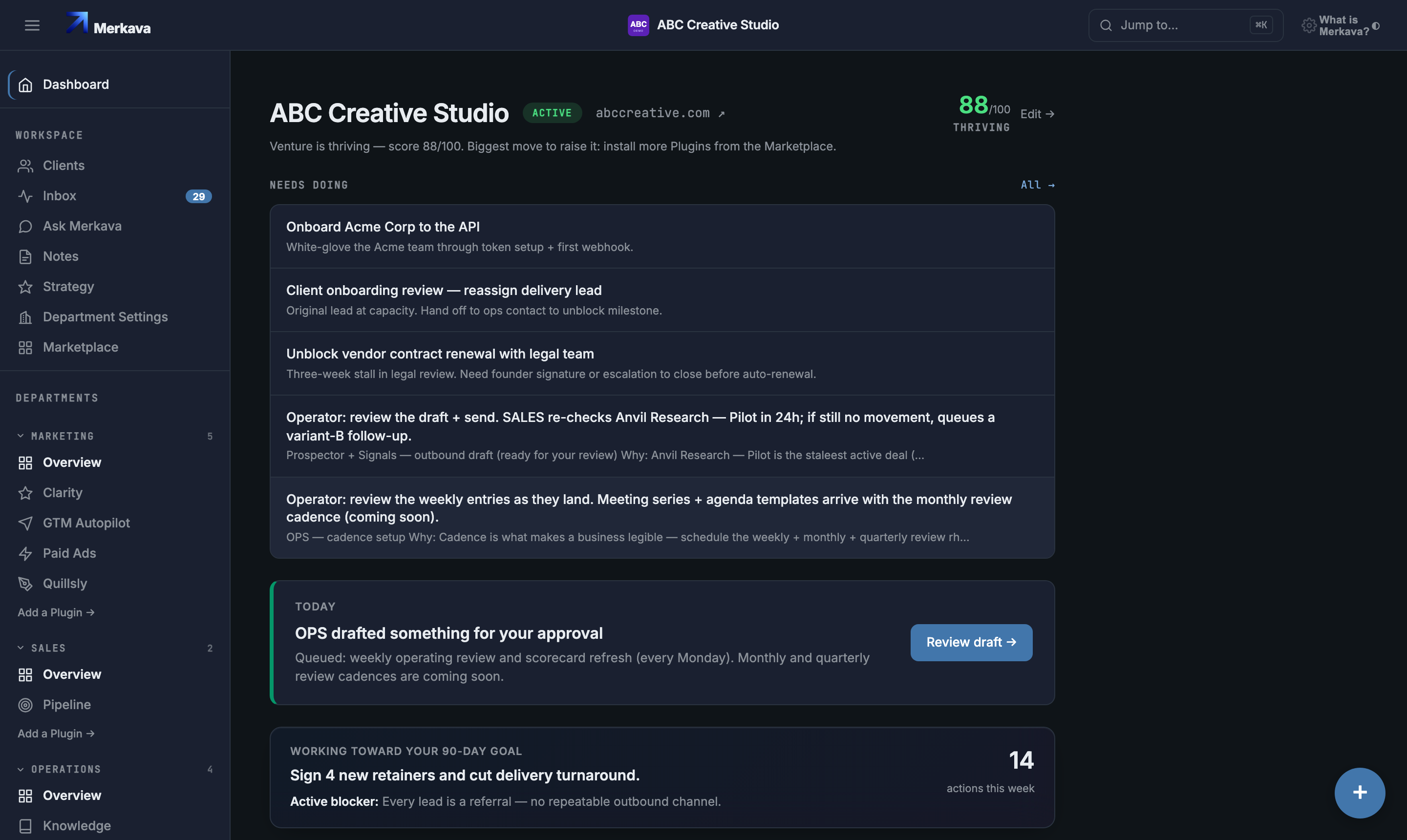Click Add a Plugin under Sales
Image resolution: width=1407 pixels, height=840 pixels.
tap(56, 734)
